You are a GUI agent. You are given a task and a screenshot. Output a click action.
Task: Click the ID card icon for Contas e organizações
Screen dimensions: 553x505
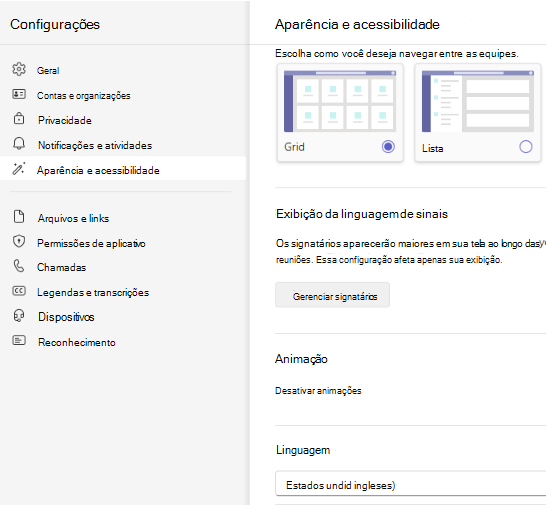click(x=19, y=94)
